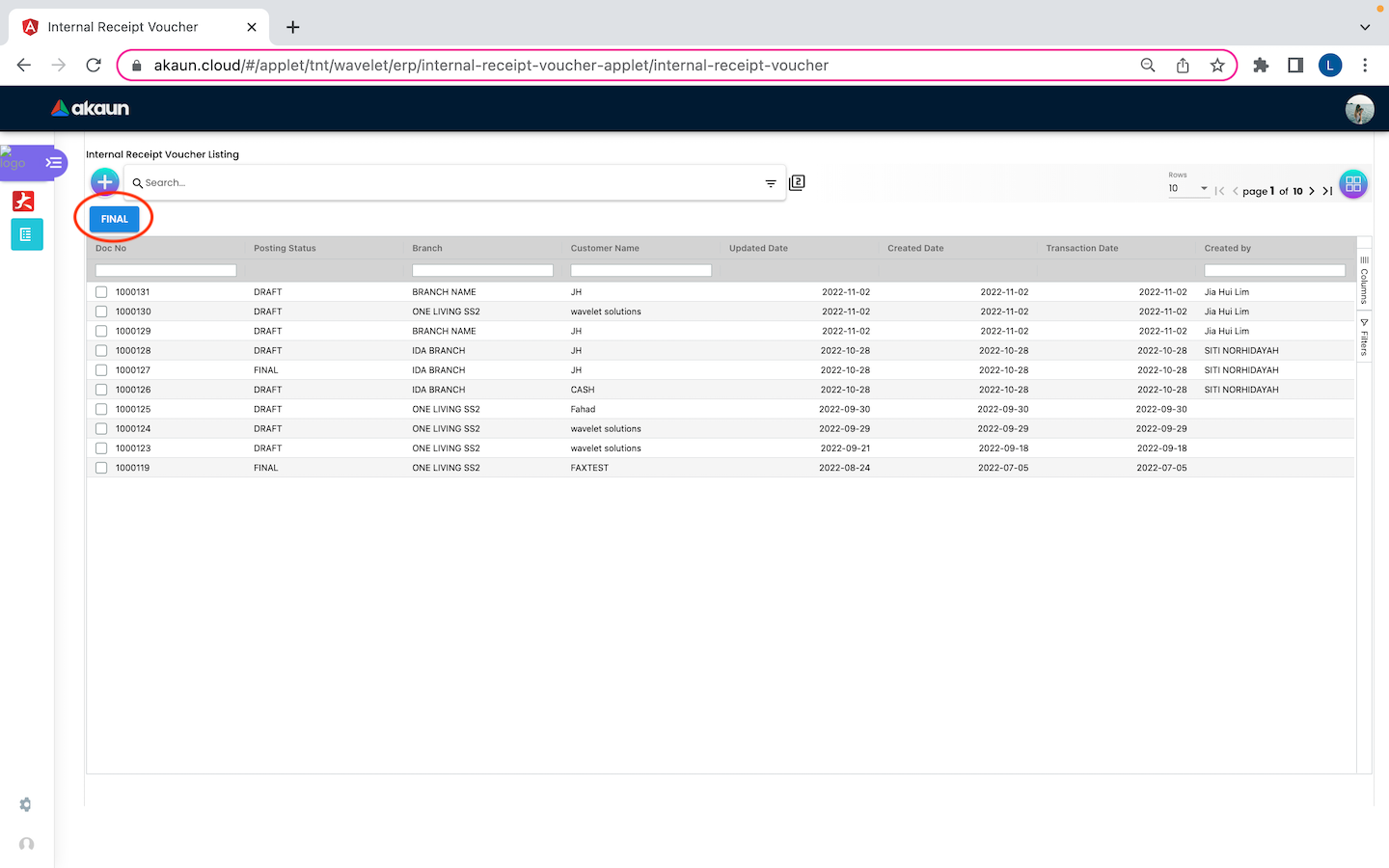Sort by Posting Status column header

[x=285, y=248]
